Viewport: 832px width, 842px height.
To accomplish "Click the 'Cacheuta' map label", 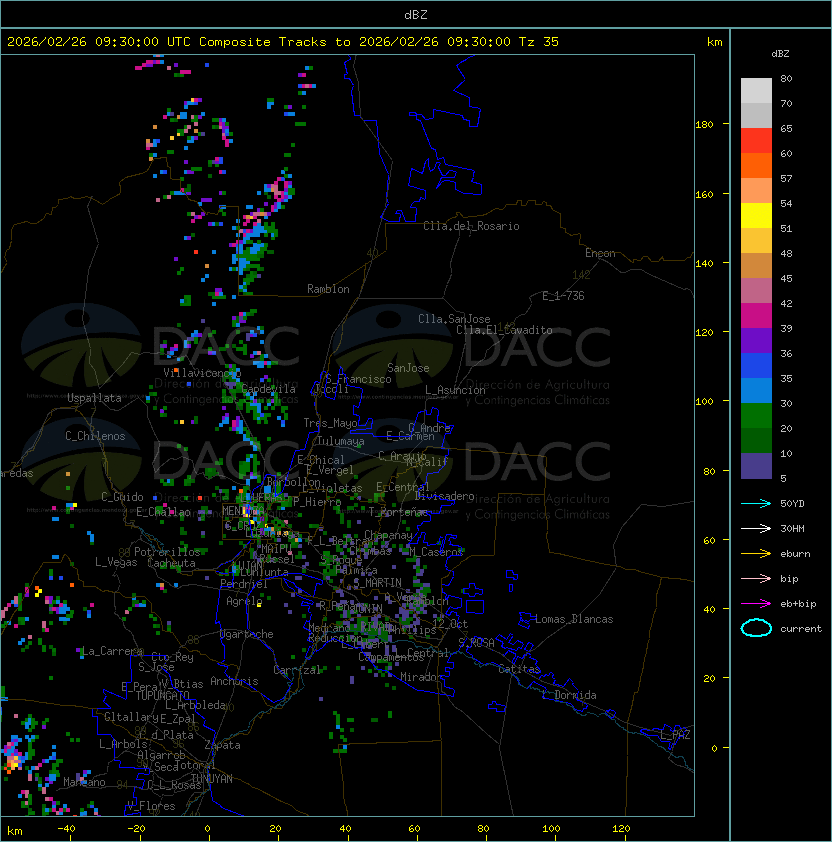I will tap(171, 563).
